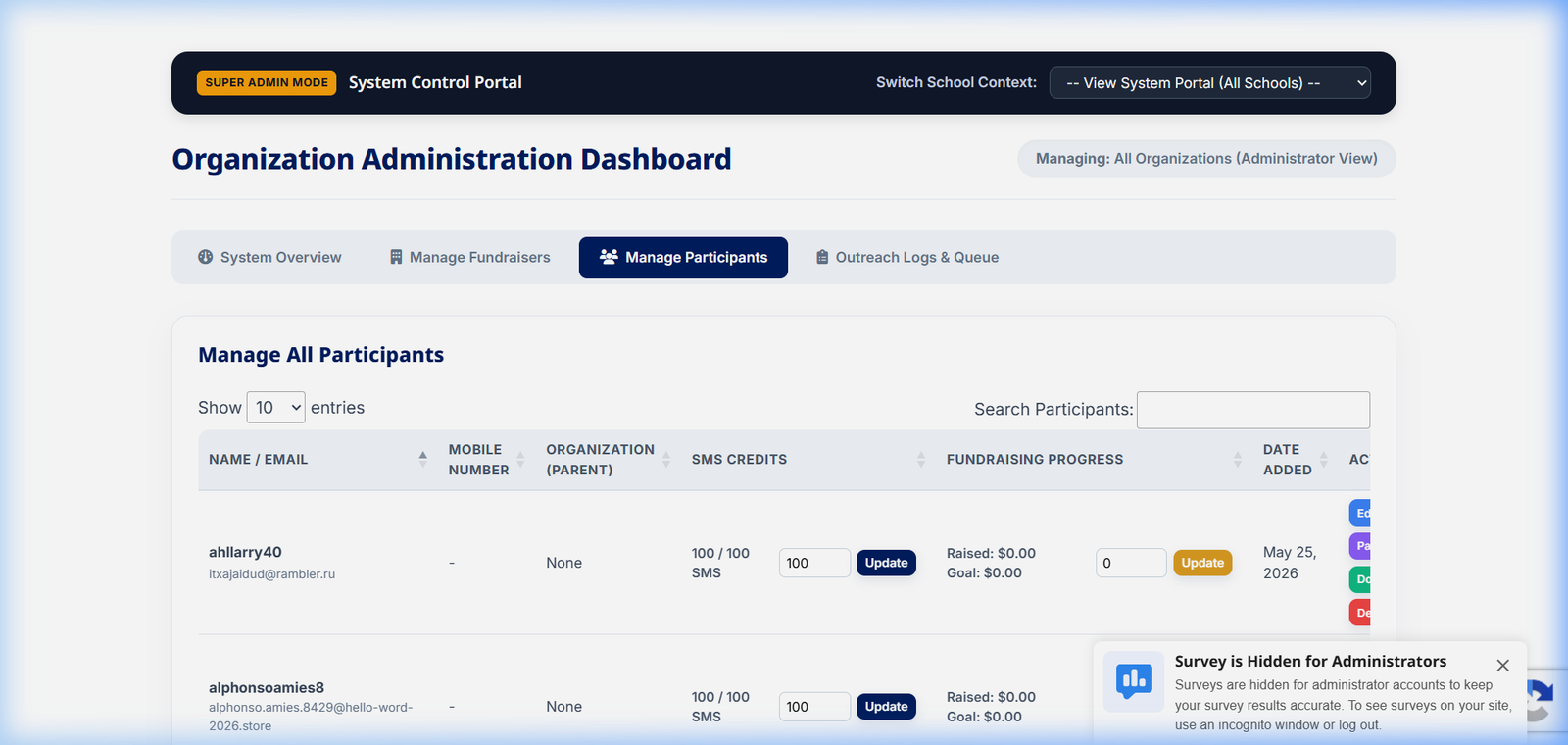This screenshot has width=1568, height=745.
Task: Click the System Overview globe icon
Action: point(206,257)
